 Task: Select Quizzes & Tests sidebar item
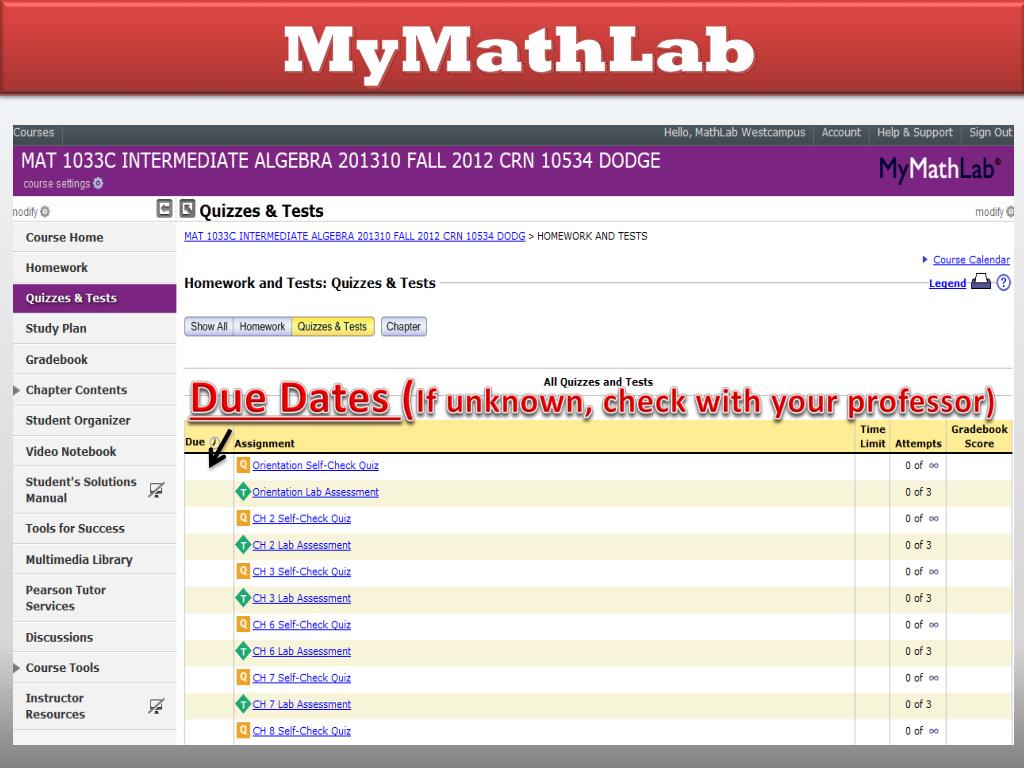[95, 298]
